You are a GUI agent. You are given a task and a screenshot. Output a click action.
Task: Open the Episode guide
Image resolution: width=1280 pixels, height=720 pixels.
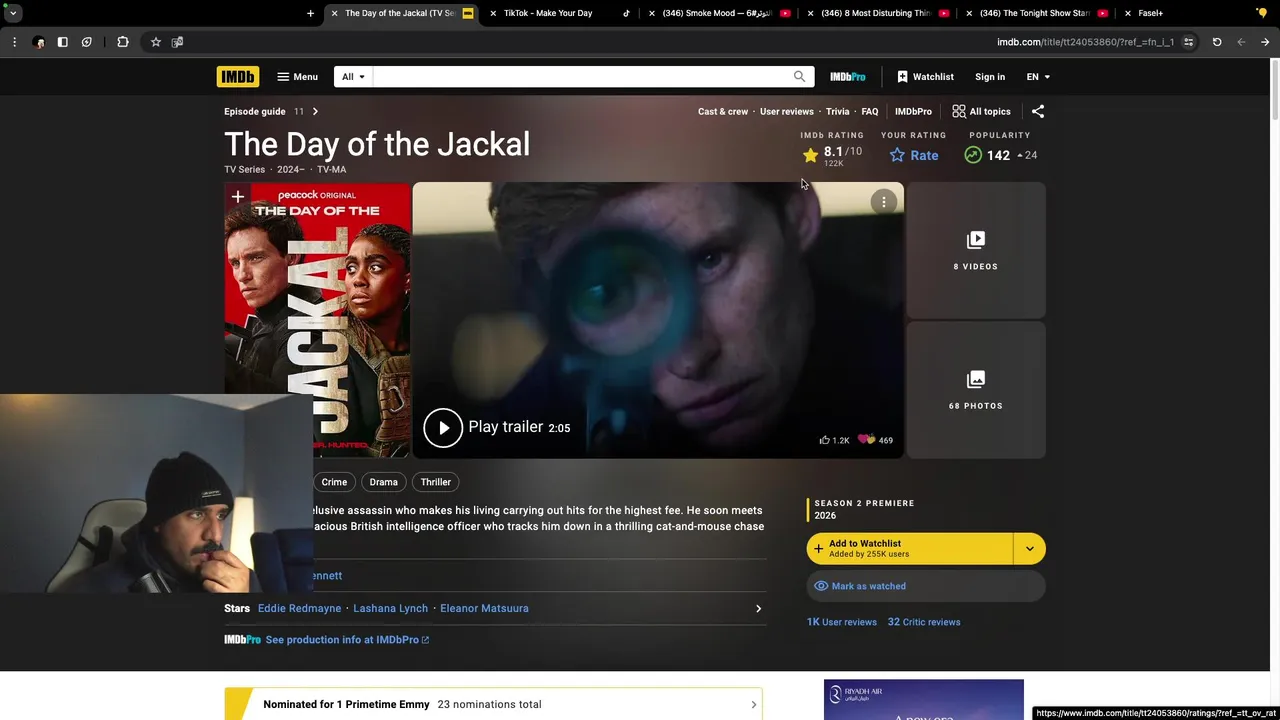[x=255, y=112]
